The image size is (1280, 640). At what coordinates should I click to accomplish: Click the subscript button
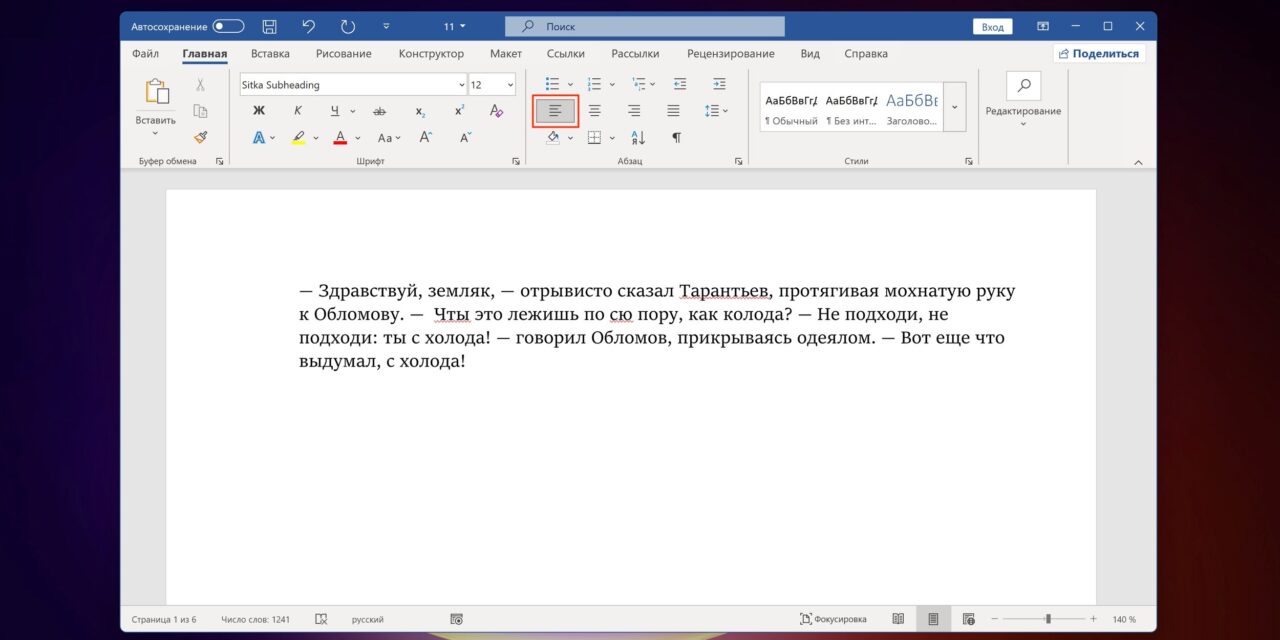[420, 111]
